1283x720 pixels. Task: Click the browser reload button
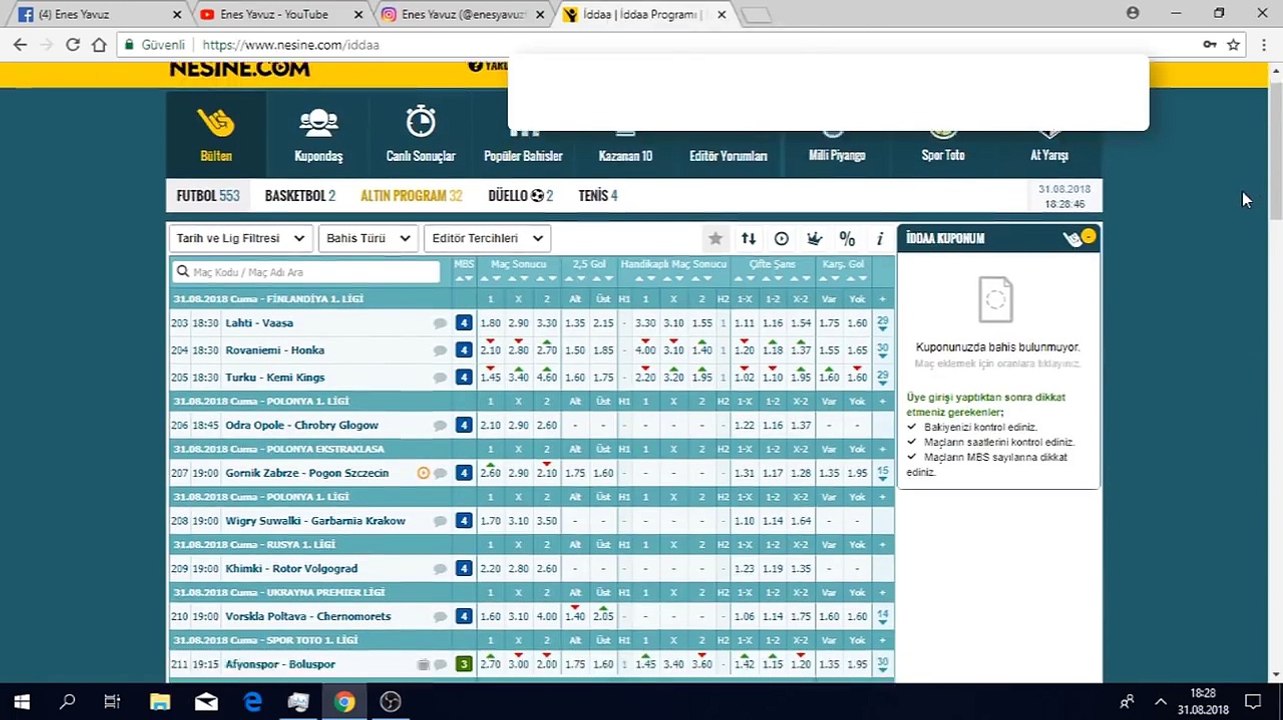[72, 44]
